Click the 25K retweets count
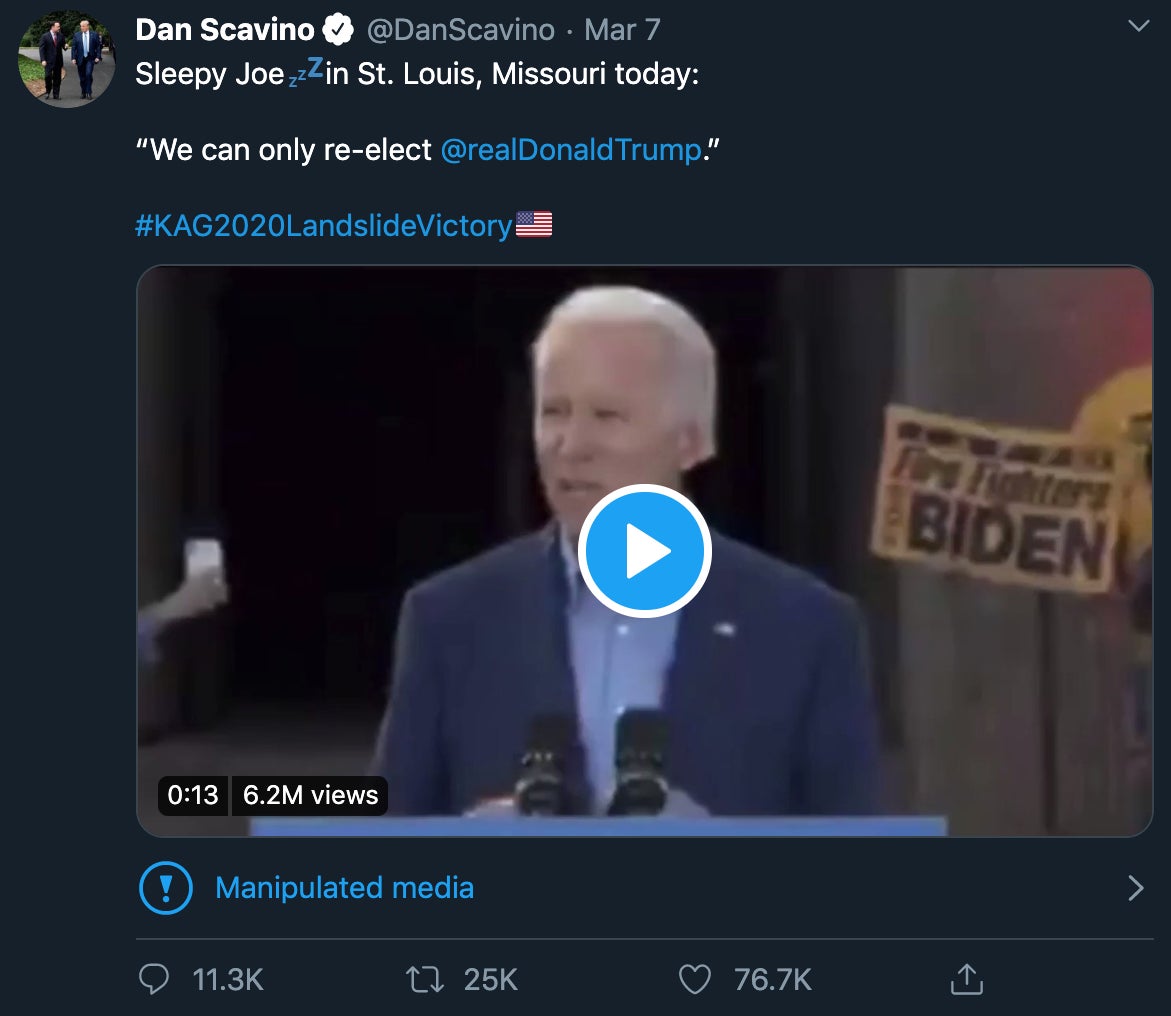This screenshot has width=1171, height=1016. coord(490,980)
